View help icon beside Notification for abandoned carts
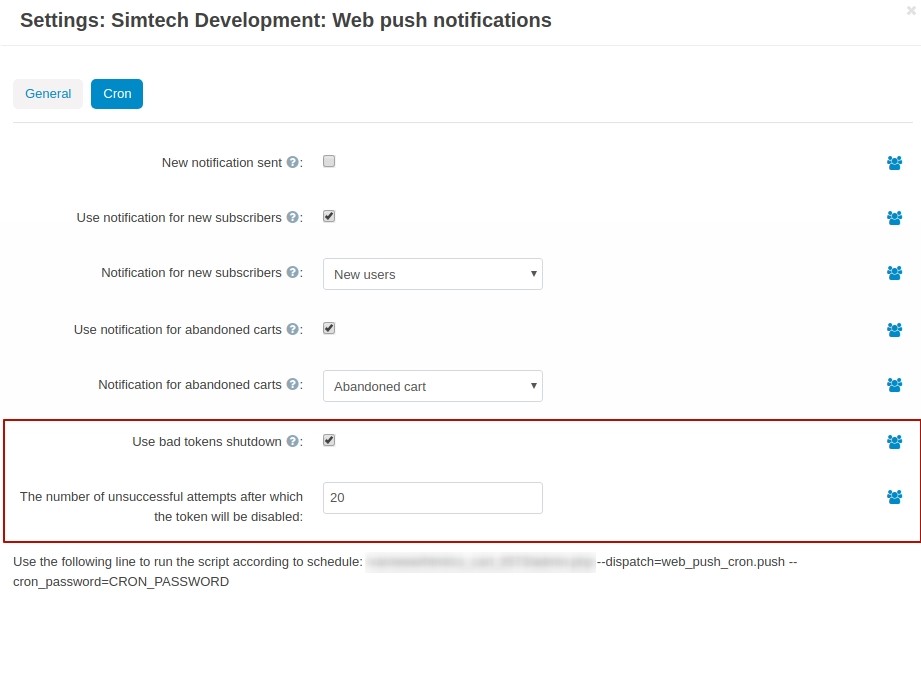The height and width of the screenshot is (675, 921). point(293,384)
